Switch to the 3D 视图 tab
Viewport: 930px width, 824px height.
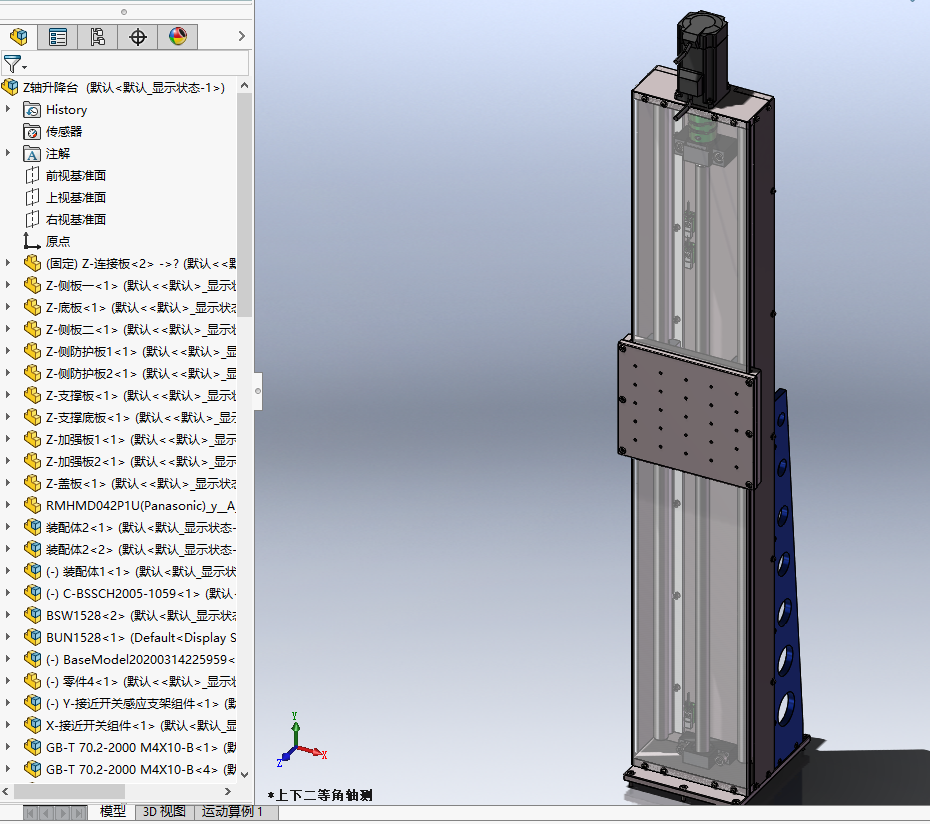point(164,811)
